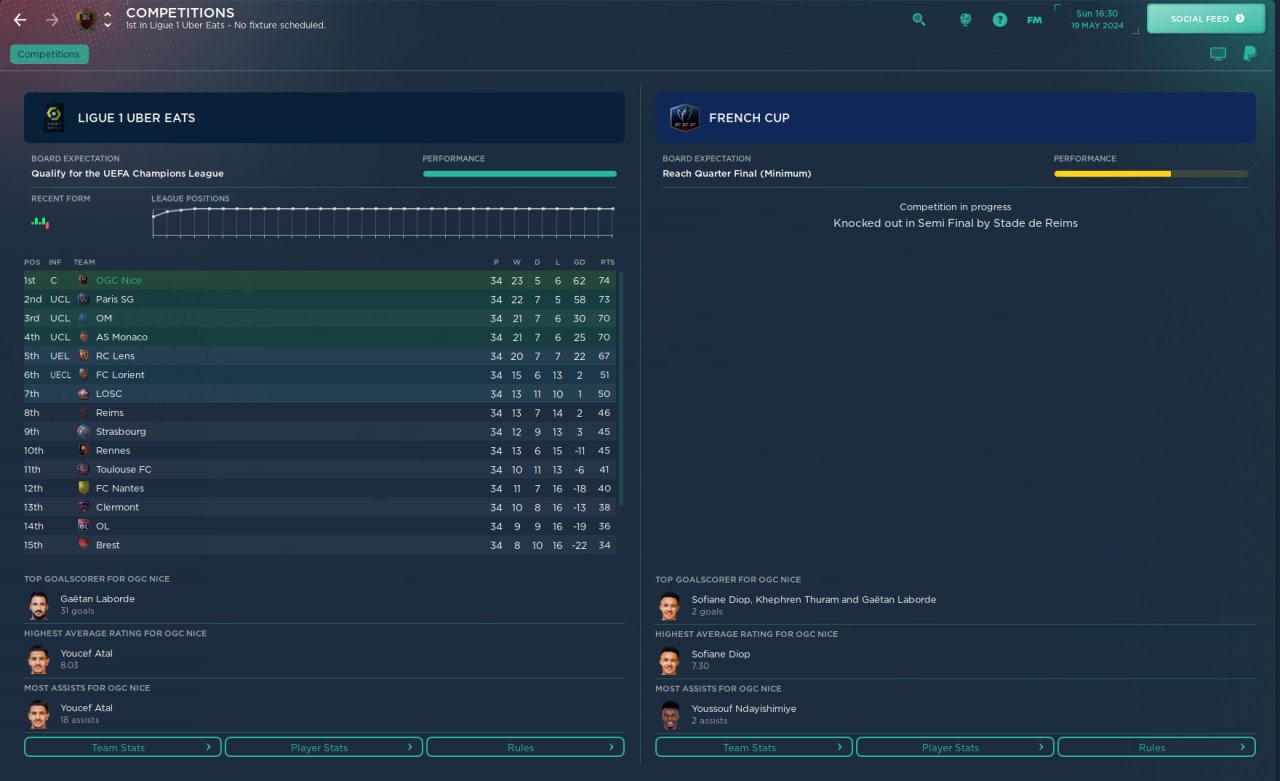Open the FC Nantes team name
The height and width of the screenshot is (781, 1280).
click(120, 489)
